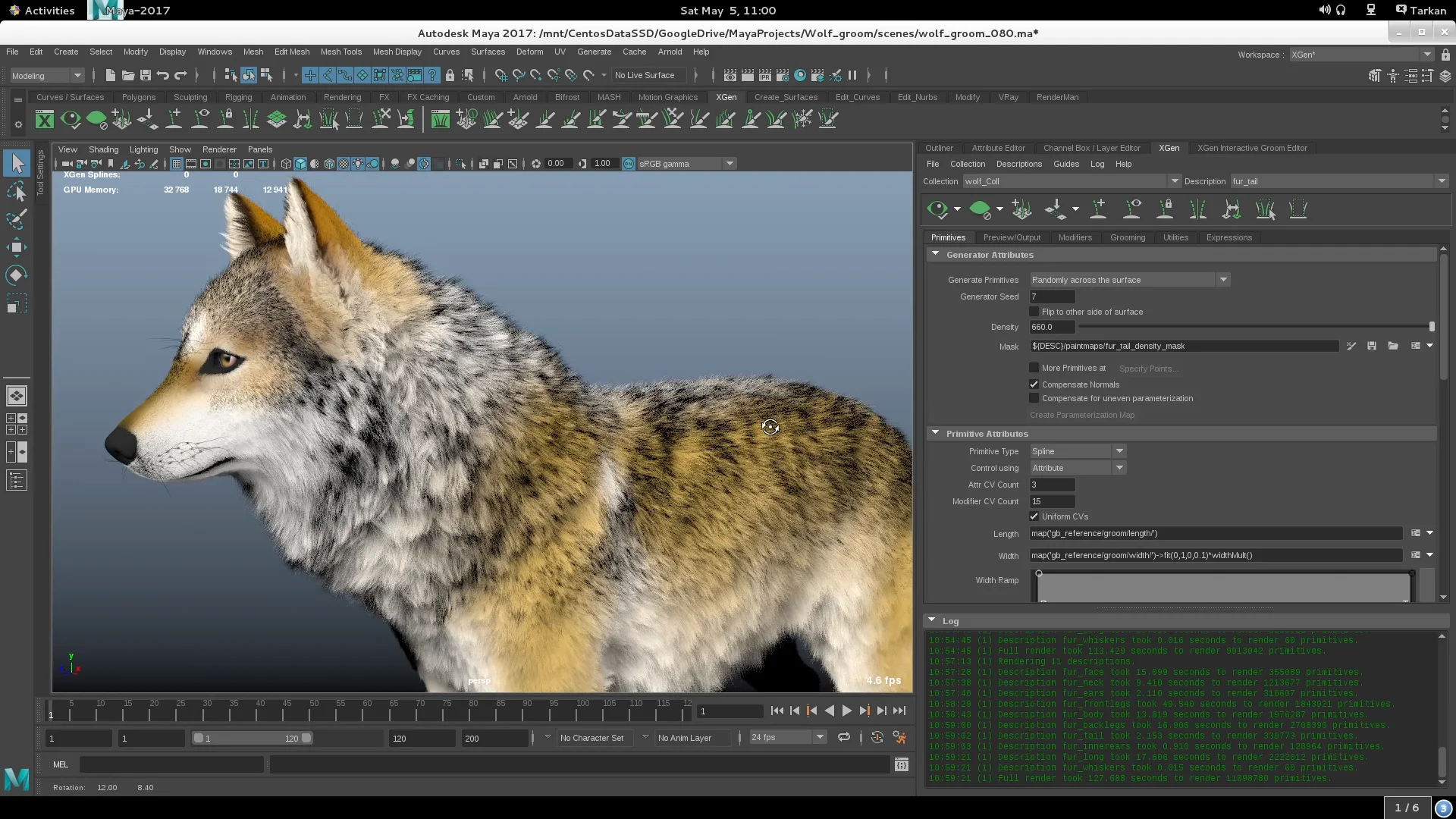Click the Create Parameterization Map button

pyautogui.click(x=1082, y=415)
